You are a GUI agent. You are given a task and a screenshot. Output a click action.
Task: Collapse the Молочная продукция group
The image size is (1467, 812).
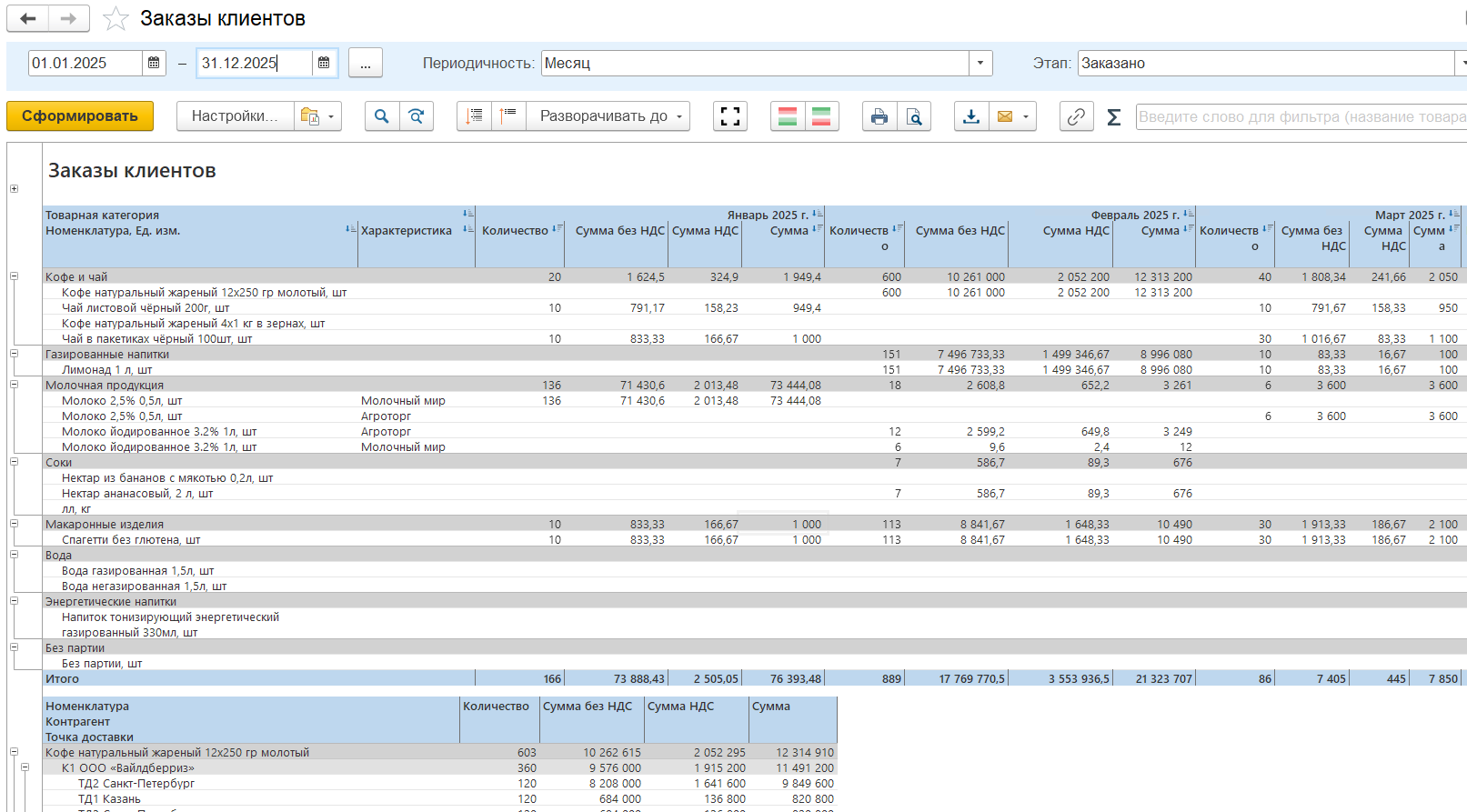click(x=14, y=385)
